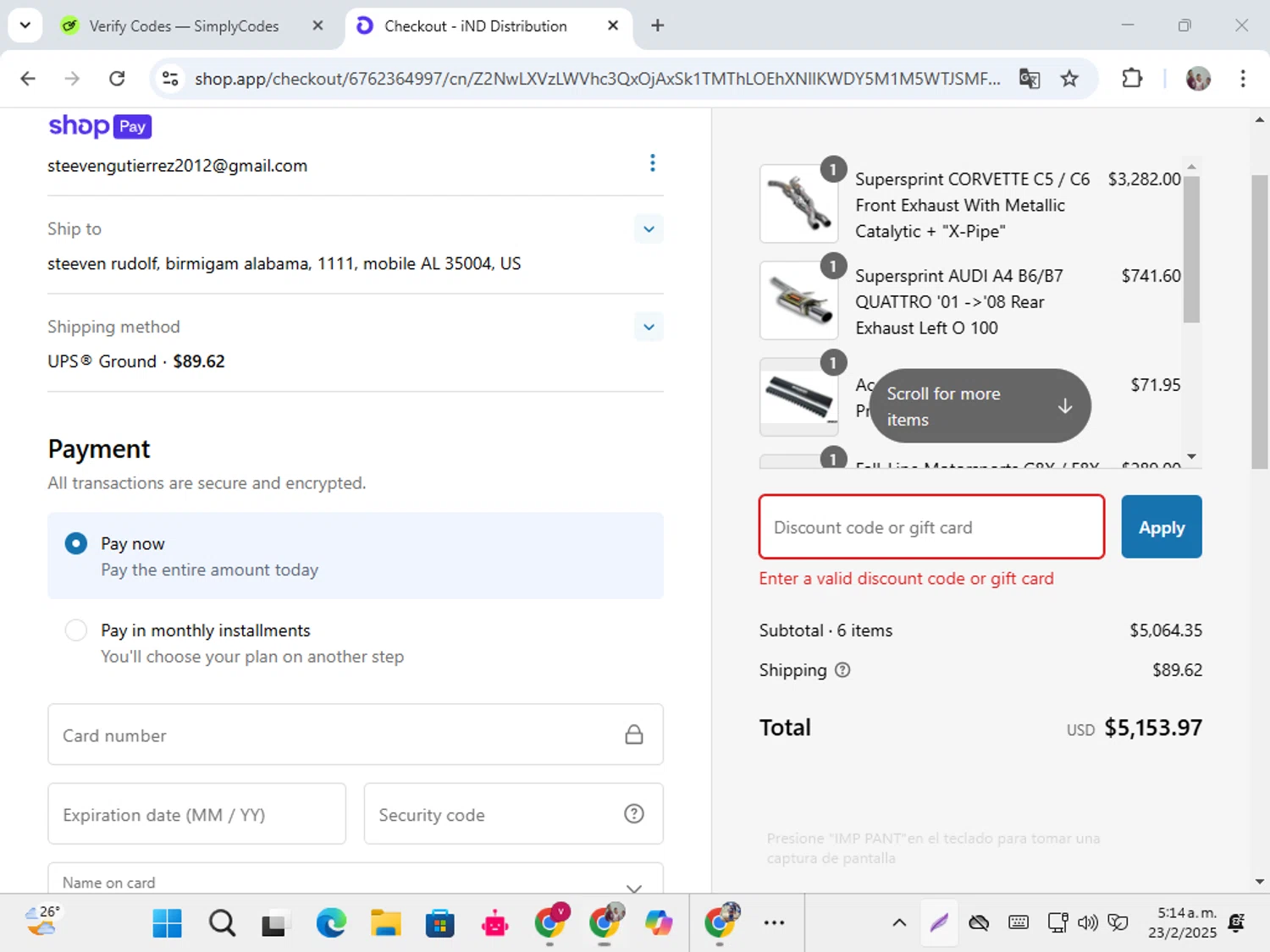Click the Shop Pay logo
Image resolution: width=1270 pixels, height=952 pixels.
[x=100, y=126]
